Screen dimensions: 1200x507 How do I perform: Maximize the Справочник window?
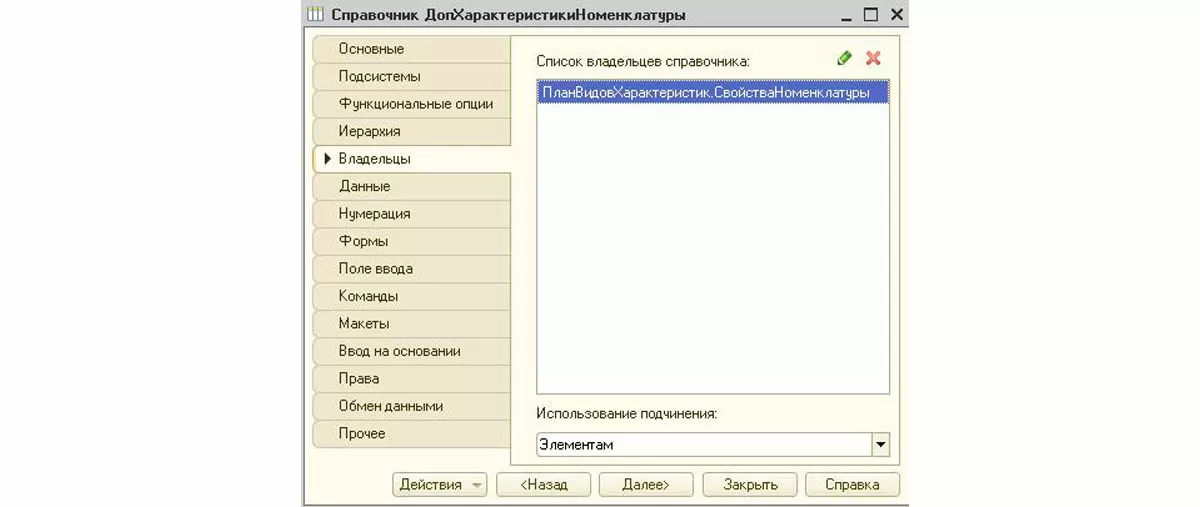click(870, 15)
